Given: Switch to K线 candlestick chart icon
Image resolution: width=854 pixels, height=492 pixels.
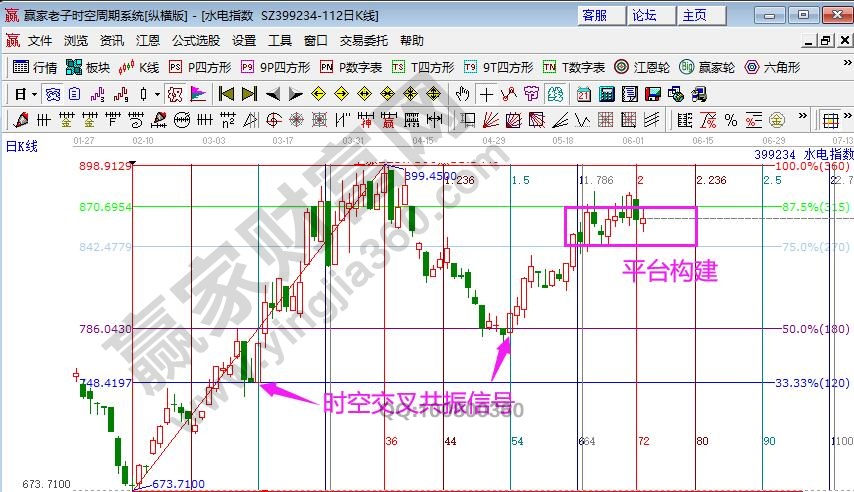Looking at the screenshot, I should (x=139, y=67).
